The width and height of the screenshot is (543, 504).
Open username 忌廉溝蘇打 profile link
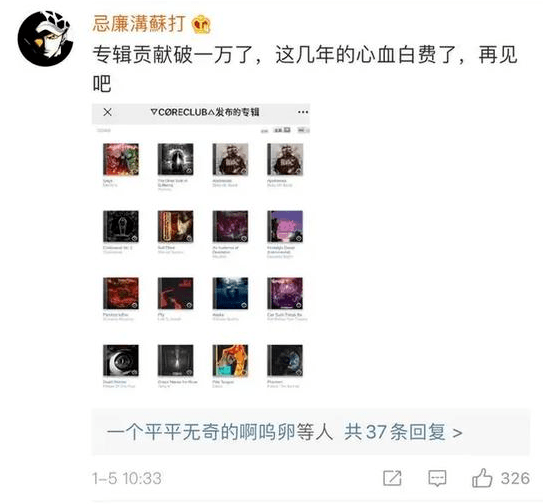139,24
